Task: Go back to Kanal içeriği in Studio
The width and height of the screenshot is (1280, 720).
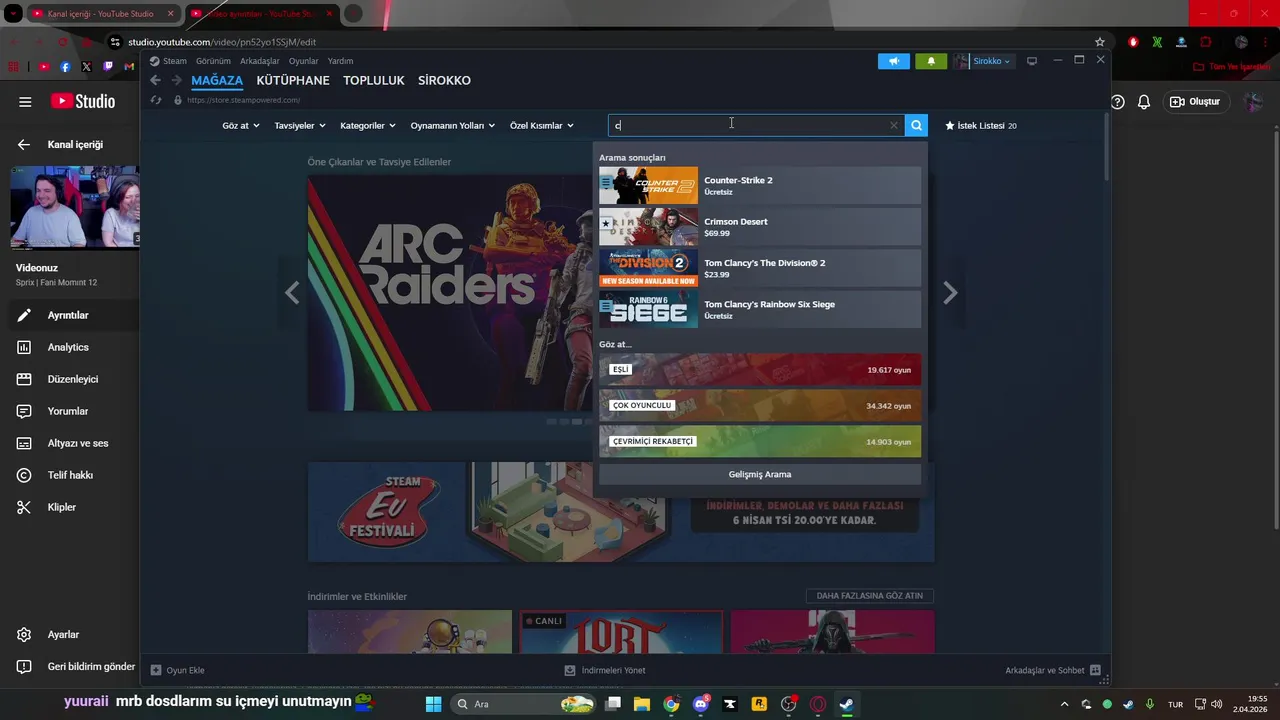Action: point(24,145)
